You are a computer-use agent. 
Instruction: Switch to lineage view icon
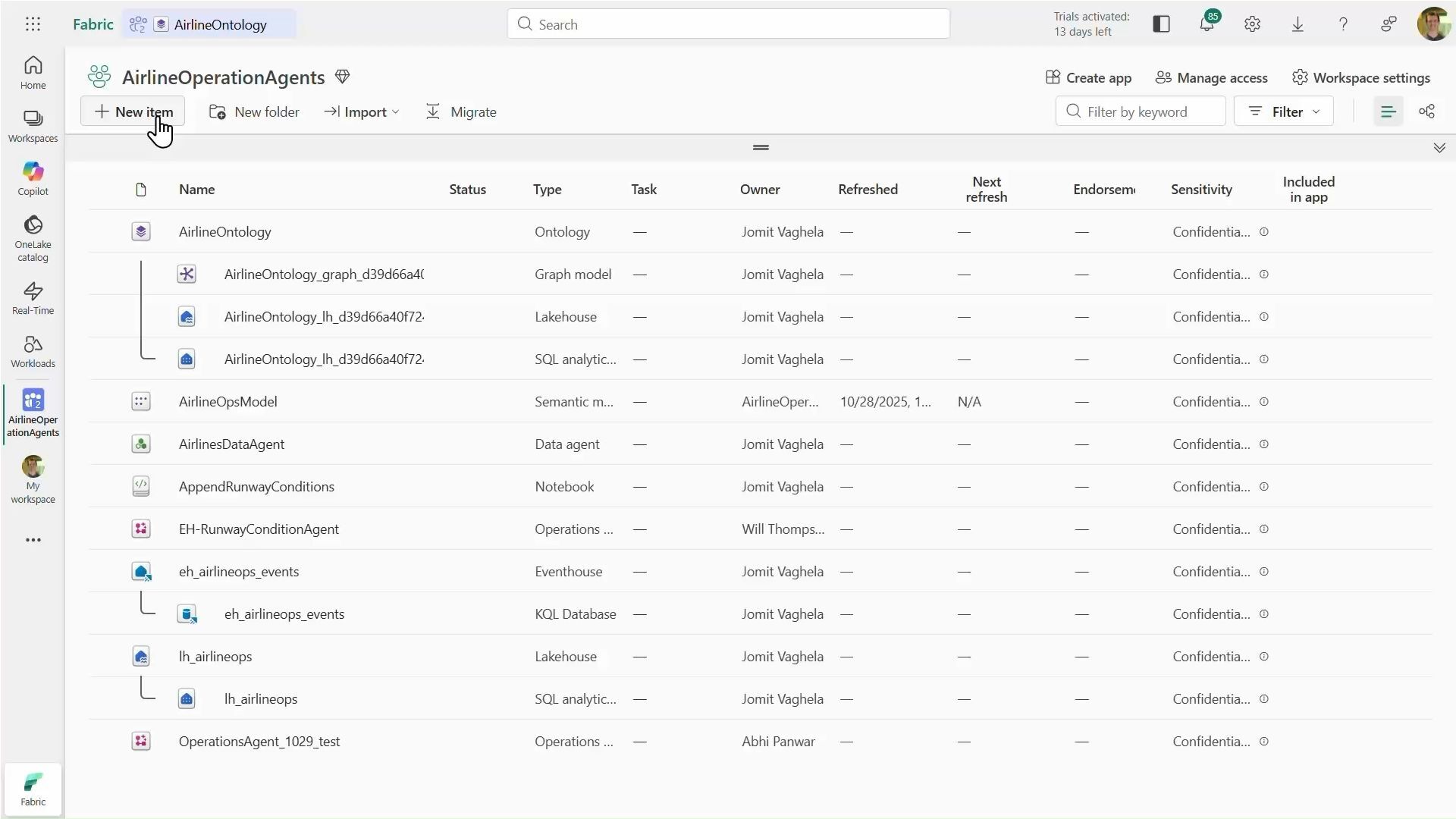[x=1426, y=111]
